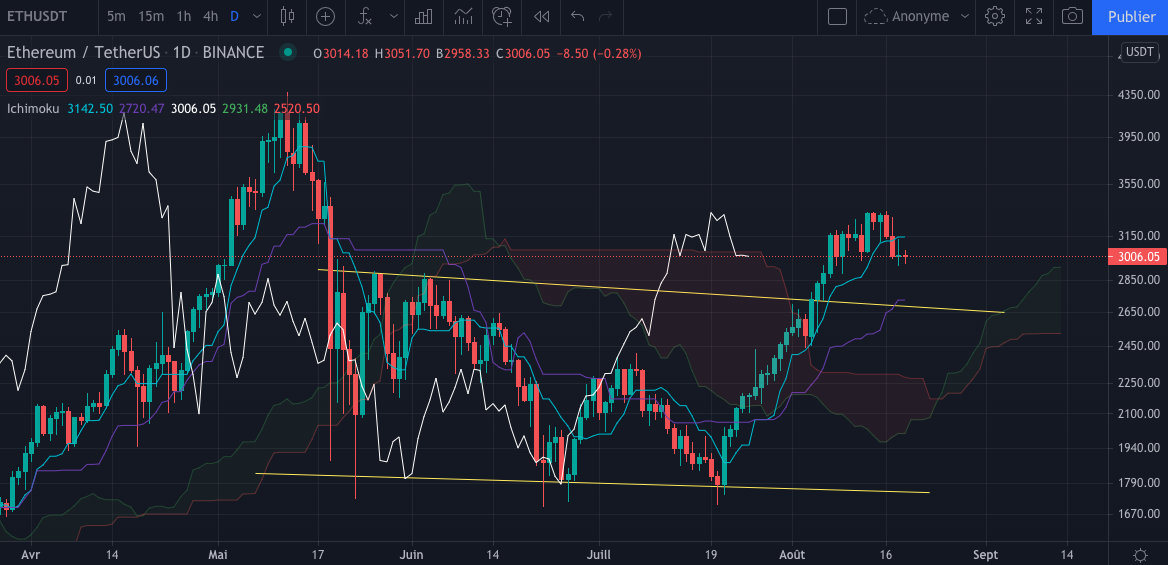This screenshot has width=1168, height=565.
Task: Create an alert with the alarm clock icon
Action: (x=502, y=16)
